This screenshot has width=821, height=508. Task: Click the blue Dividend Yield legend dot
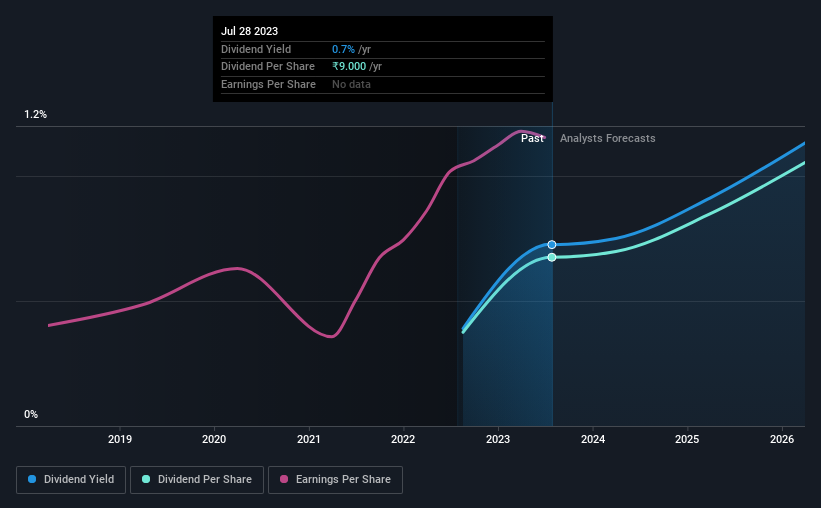(32, 479)
